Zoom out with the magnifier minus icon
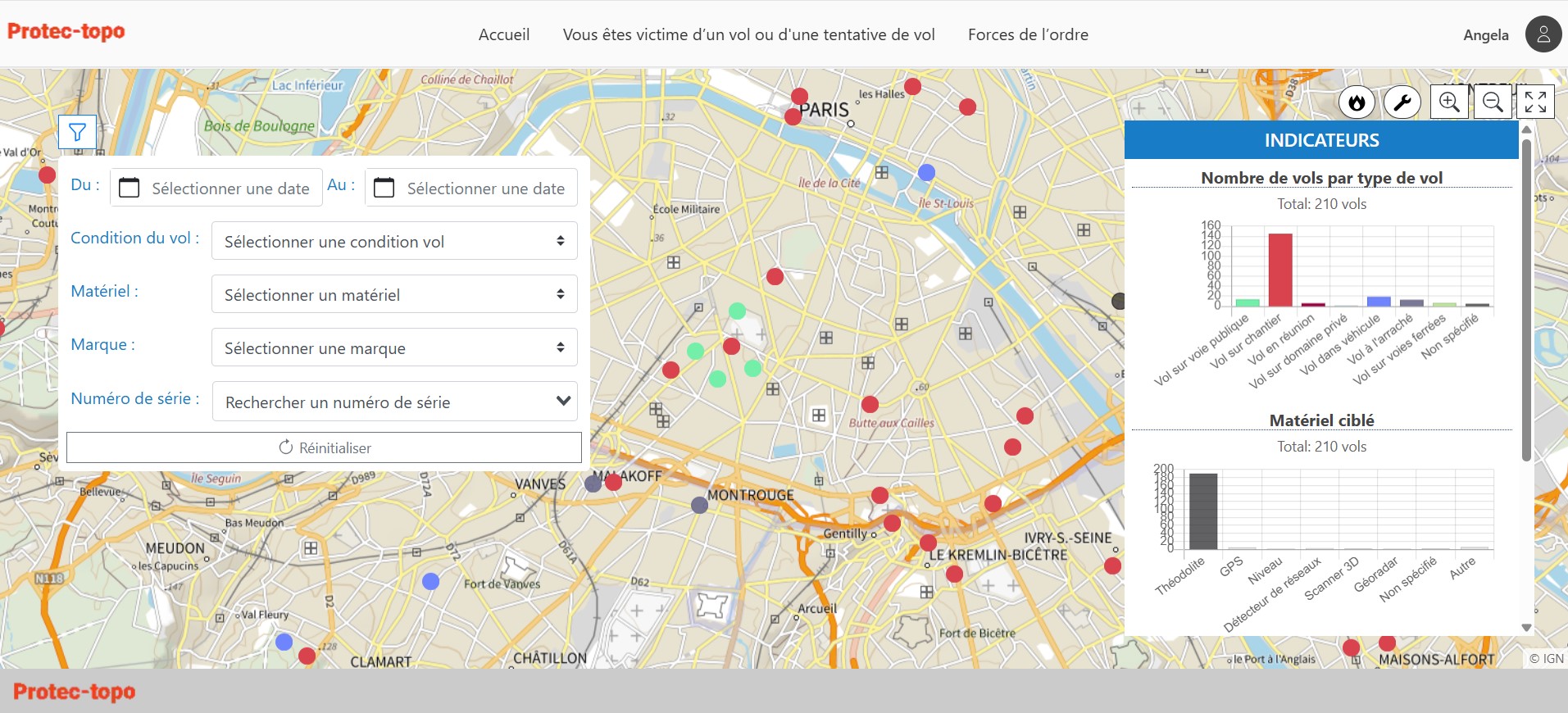Screen dimensions: 1568x713 tap(1493, 102)
